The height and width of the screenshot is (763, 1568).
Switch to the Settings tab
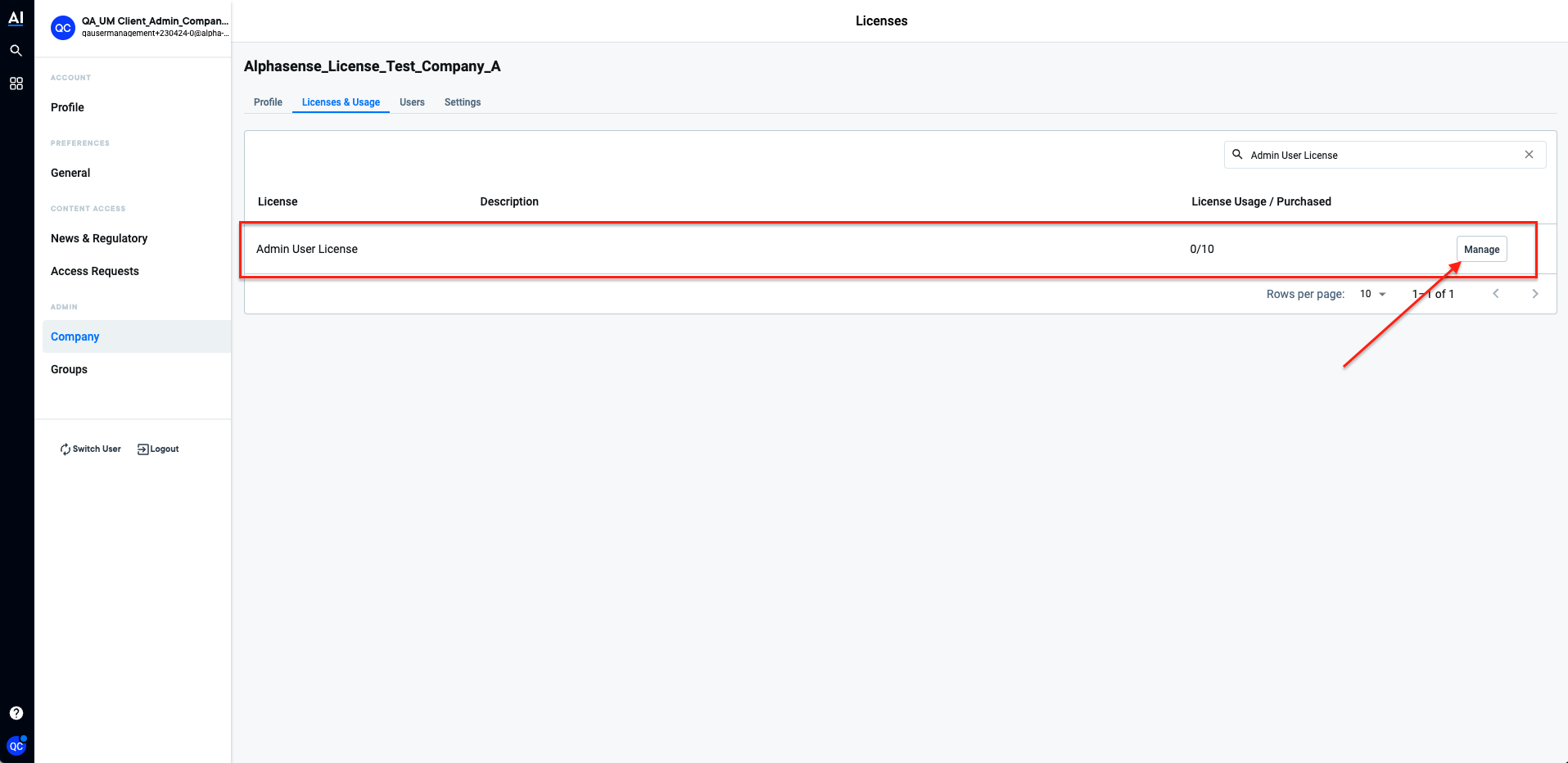[x=463, y=102]
